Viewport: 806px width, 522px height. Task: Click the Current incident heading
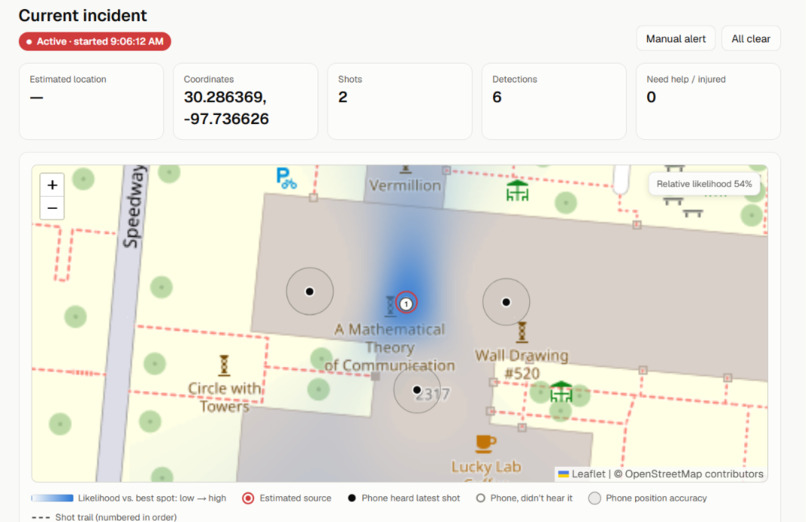pos(83,15)
